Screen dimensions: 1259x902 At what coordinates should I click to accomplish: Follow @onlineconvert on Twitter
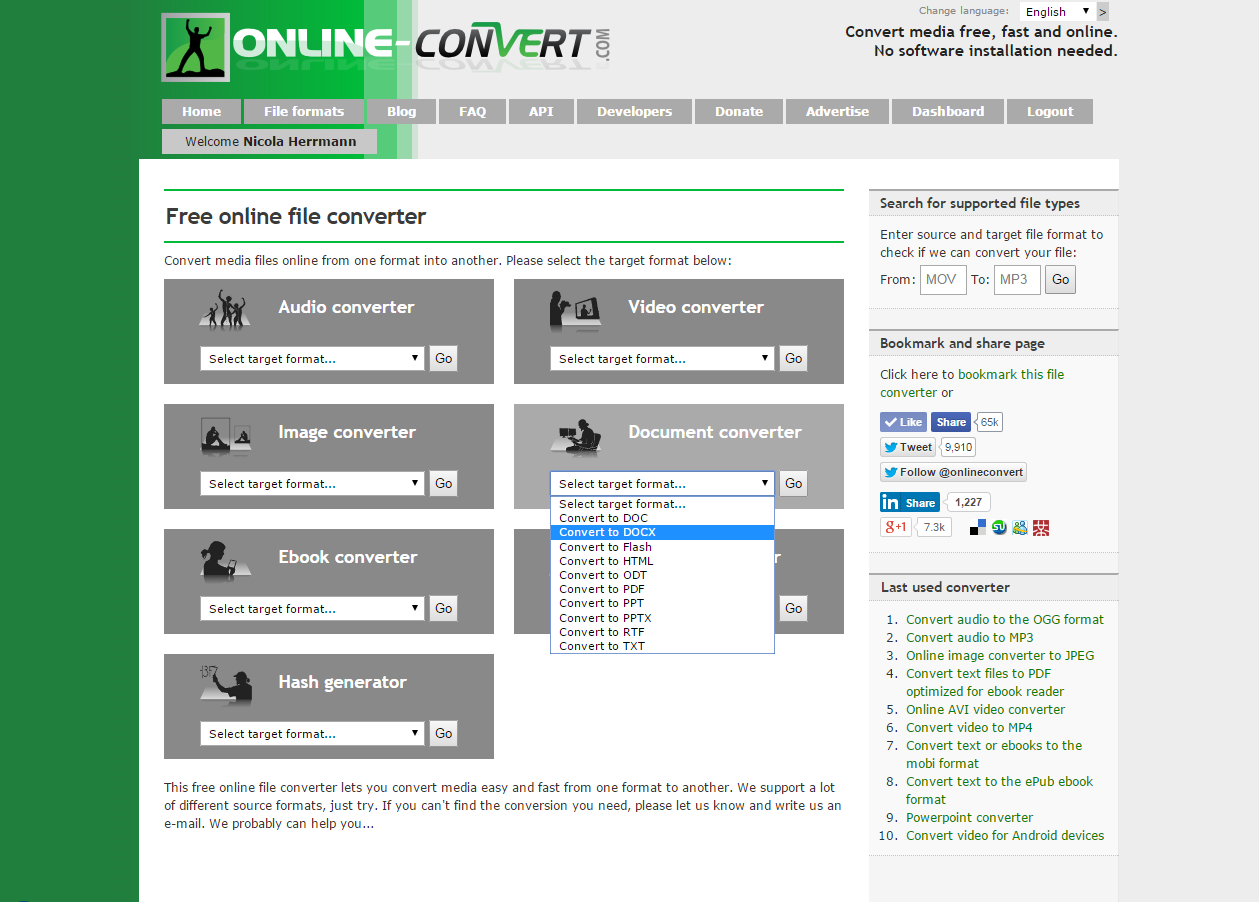click(953, 472)
